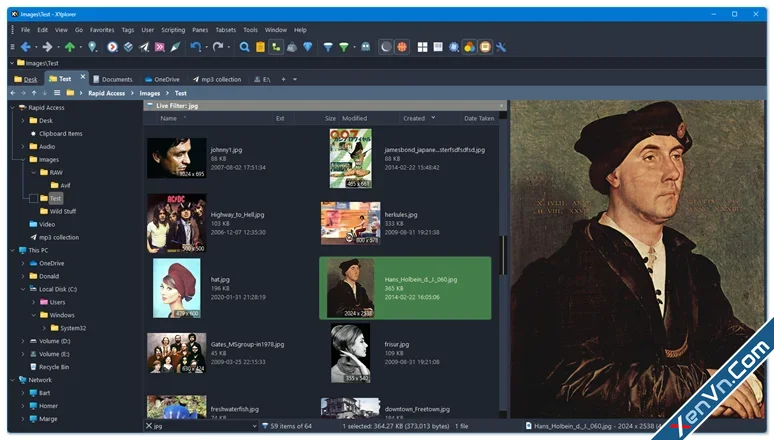Open the Undo history dropdown arrow
Screen dimensions: 774x440
pyautogui.click(x=206, y=47)
